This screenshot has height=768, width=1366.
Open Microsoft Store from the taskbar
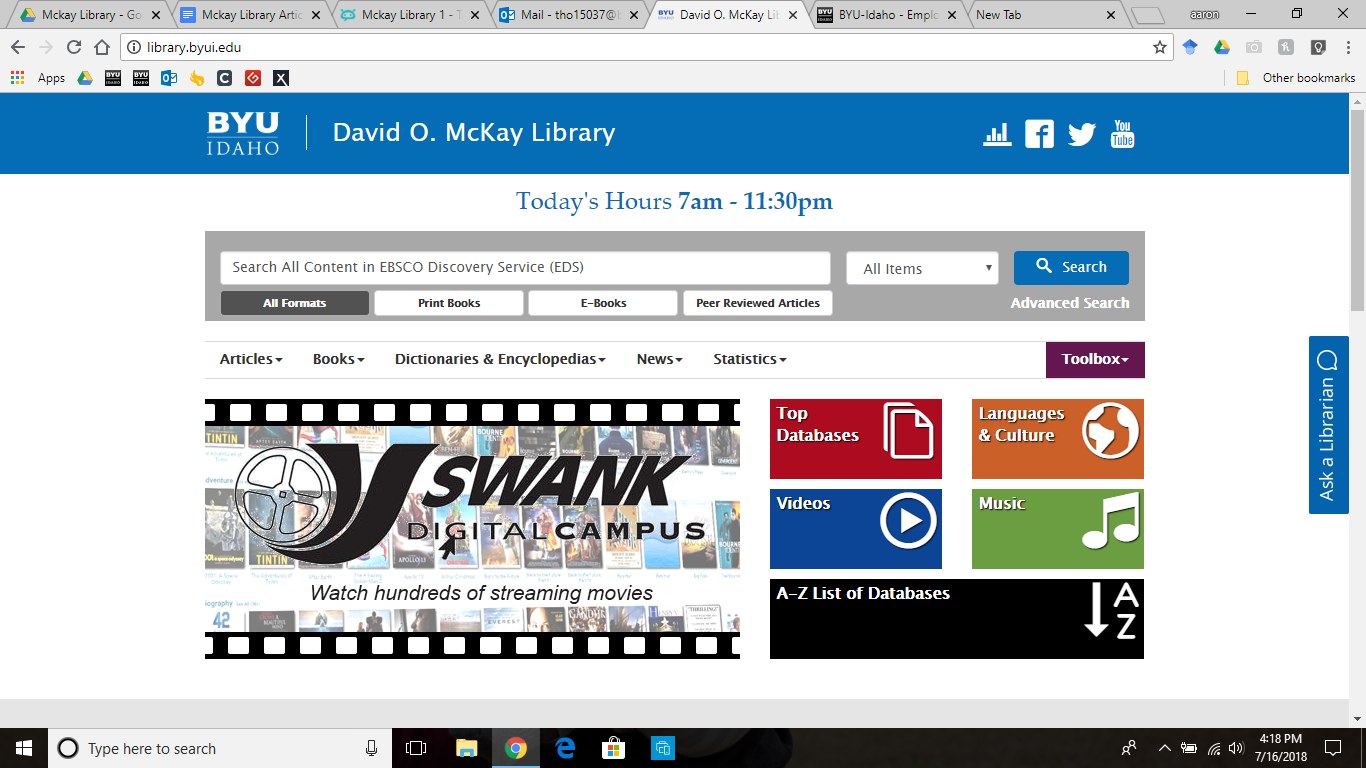614,748
